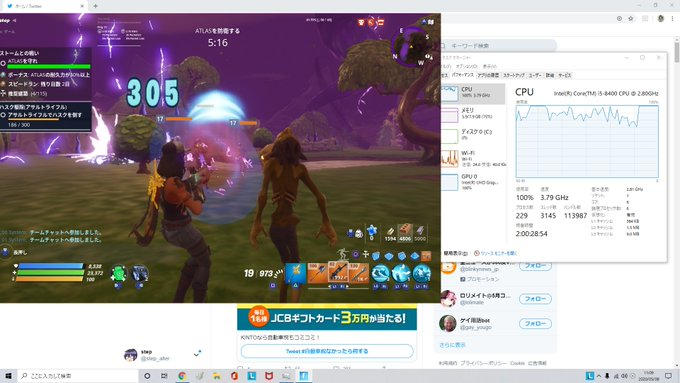Open オプション menu in Task Manager
Viewport: 680px width, 383px height.
[x=467, y=66]
